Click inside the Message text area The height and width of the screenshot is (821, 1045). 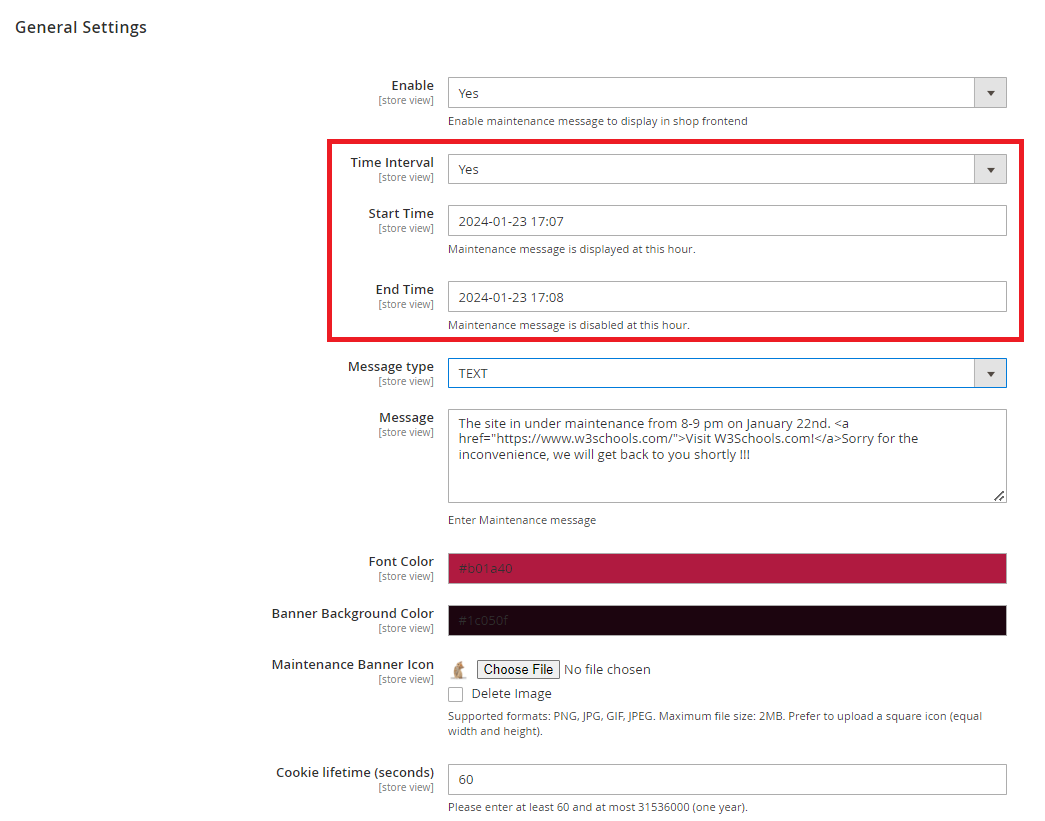click(726, 470)
